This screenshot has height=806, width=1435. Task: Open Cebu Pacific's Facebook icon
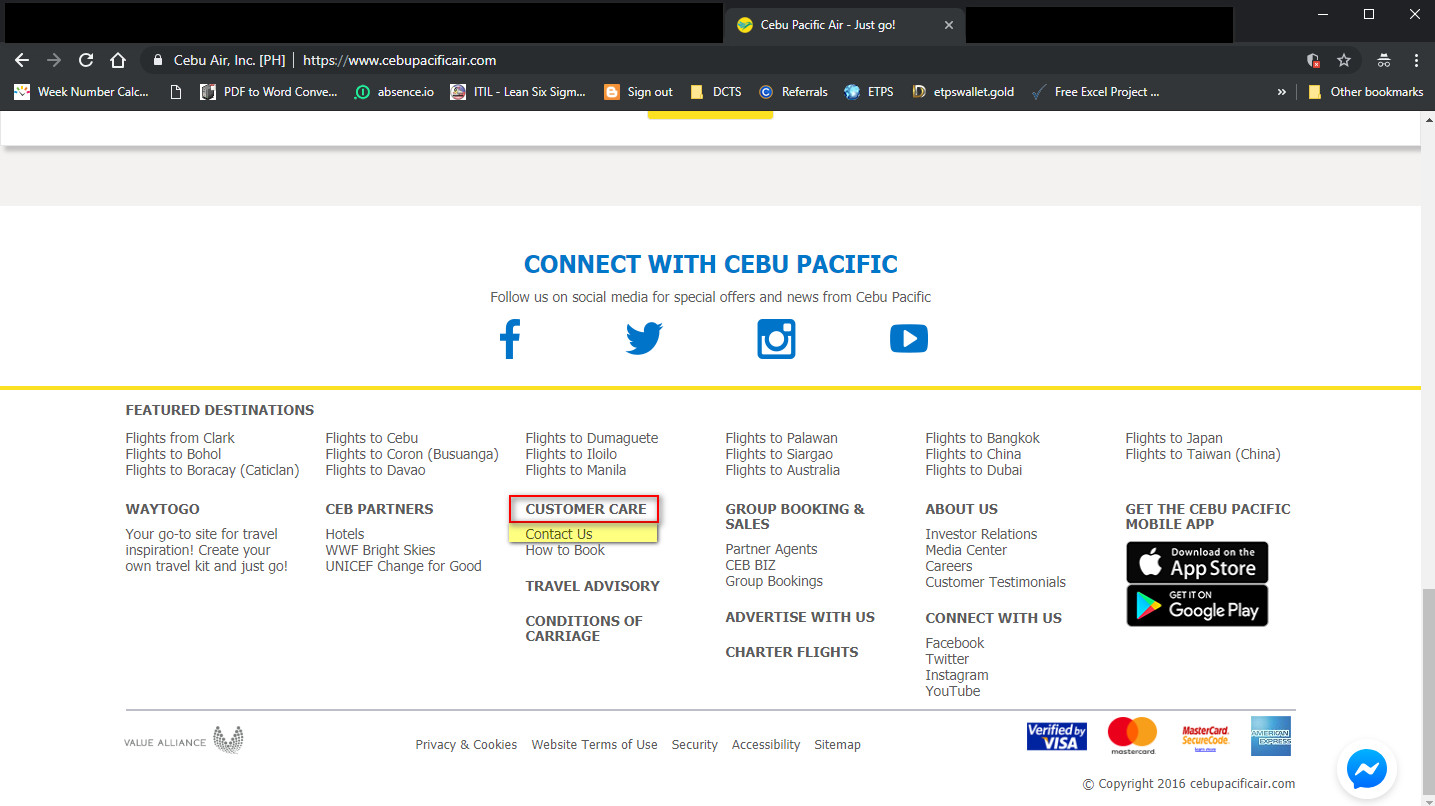[x=510, y=339]
